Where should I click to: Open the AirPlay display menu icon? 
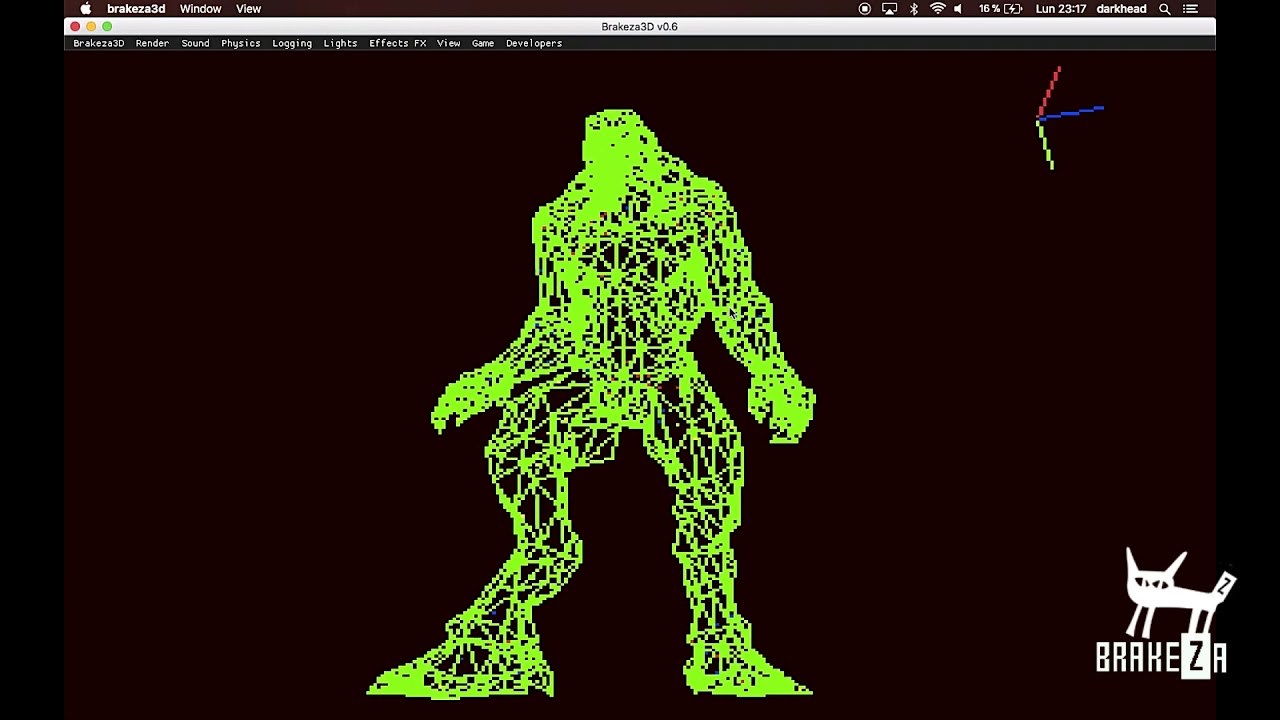coord(889,9)
